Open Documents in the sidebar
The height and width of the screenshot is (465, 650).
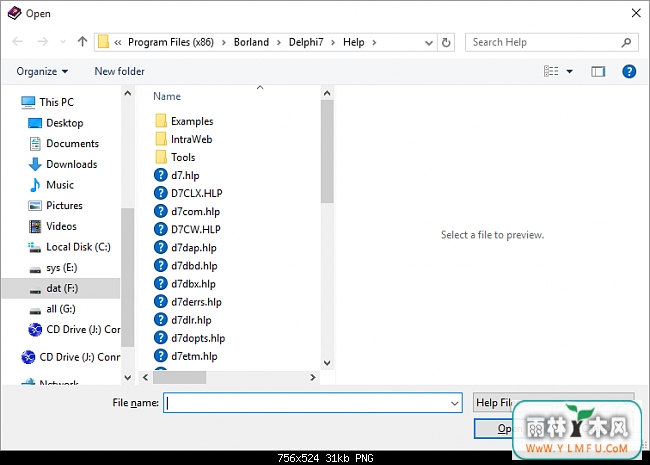[72, 143]
